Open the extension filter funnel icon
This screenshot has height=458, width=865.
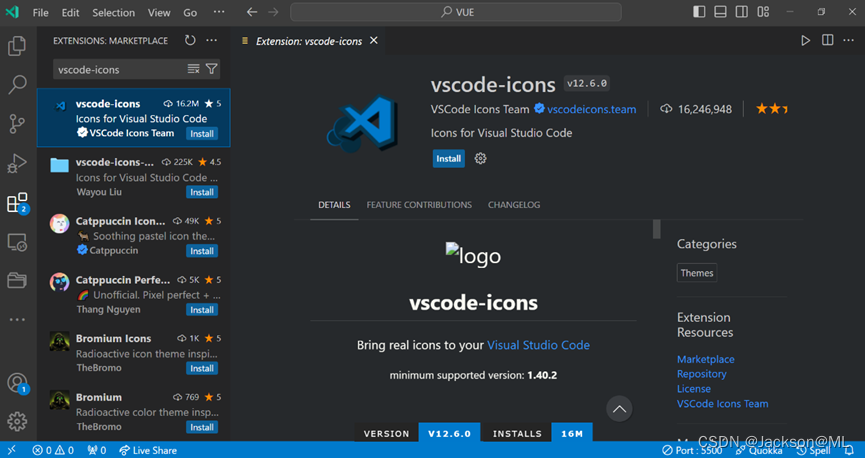[211, 69]
